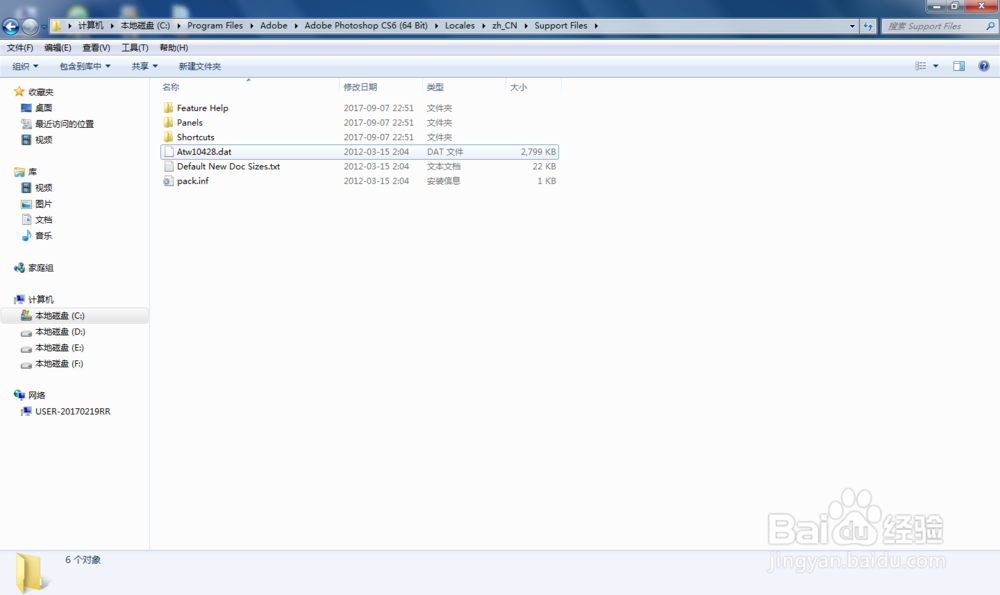The image size is (1000, 595).
Task: Click the refresh button beside address bar
Action: coord(868,26)
